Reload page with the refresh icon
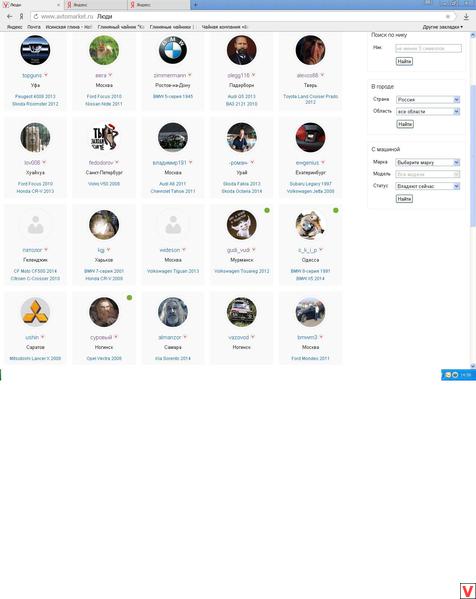The height and width of the screenshot is (599, 476). coord(36,16)
